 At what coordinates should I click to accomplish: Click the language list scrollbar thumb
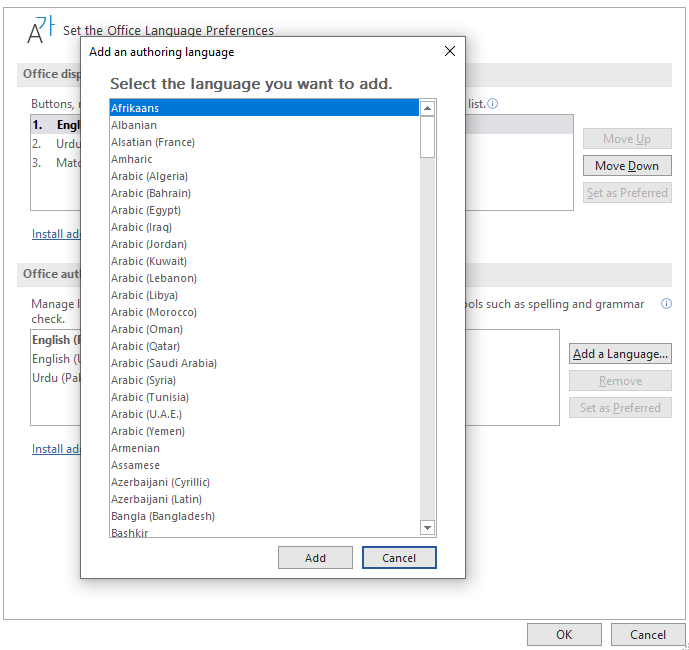tap(427, 137)
